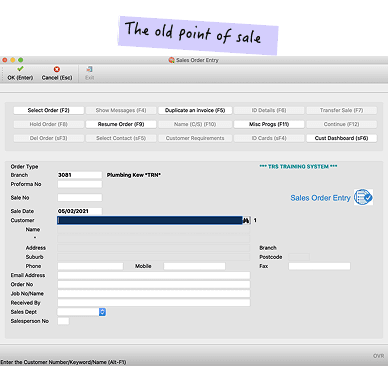Click the OK (Enter) green checkmark
This screenshot has width=388, height=366.
pos(20,69)
